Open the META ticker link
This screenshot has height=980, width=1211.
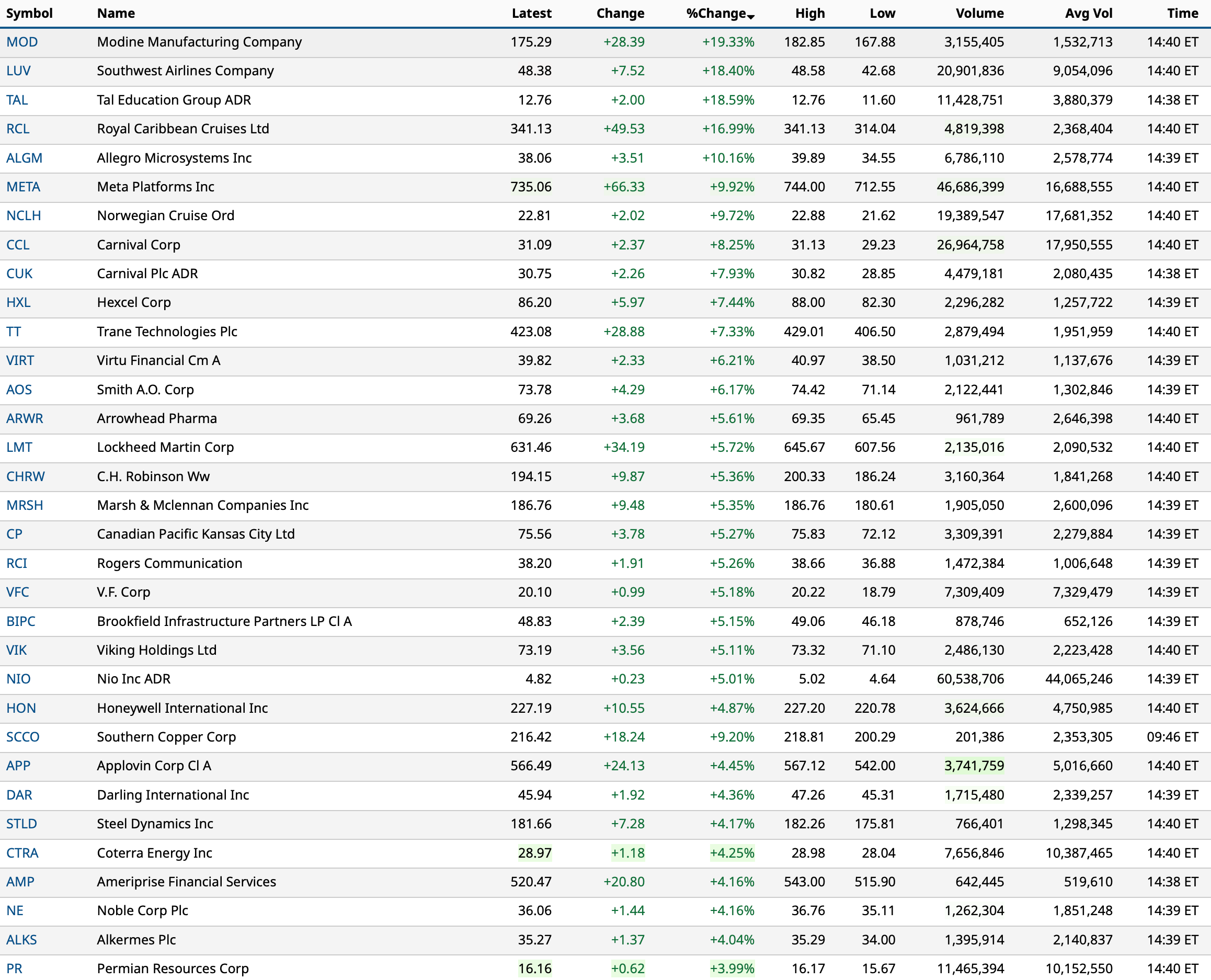pyautogui.click(x=23, y=187)
